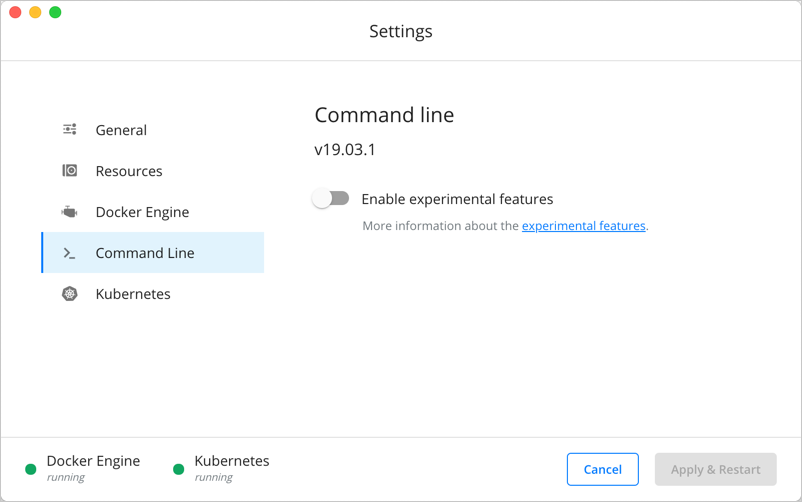Click the Apply & Restart button
Screen dimensions: 802x502
click(x=715, y=469)
